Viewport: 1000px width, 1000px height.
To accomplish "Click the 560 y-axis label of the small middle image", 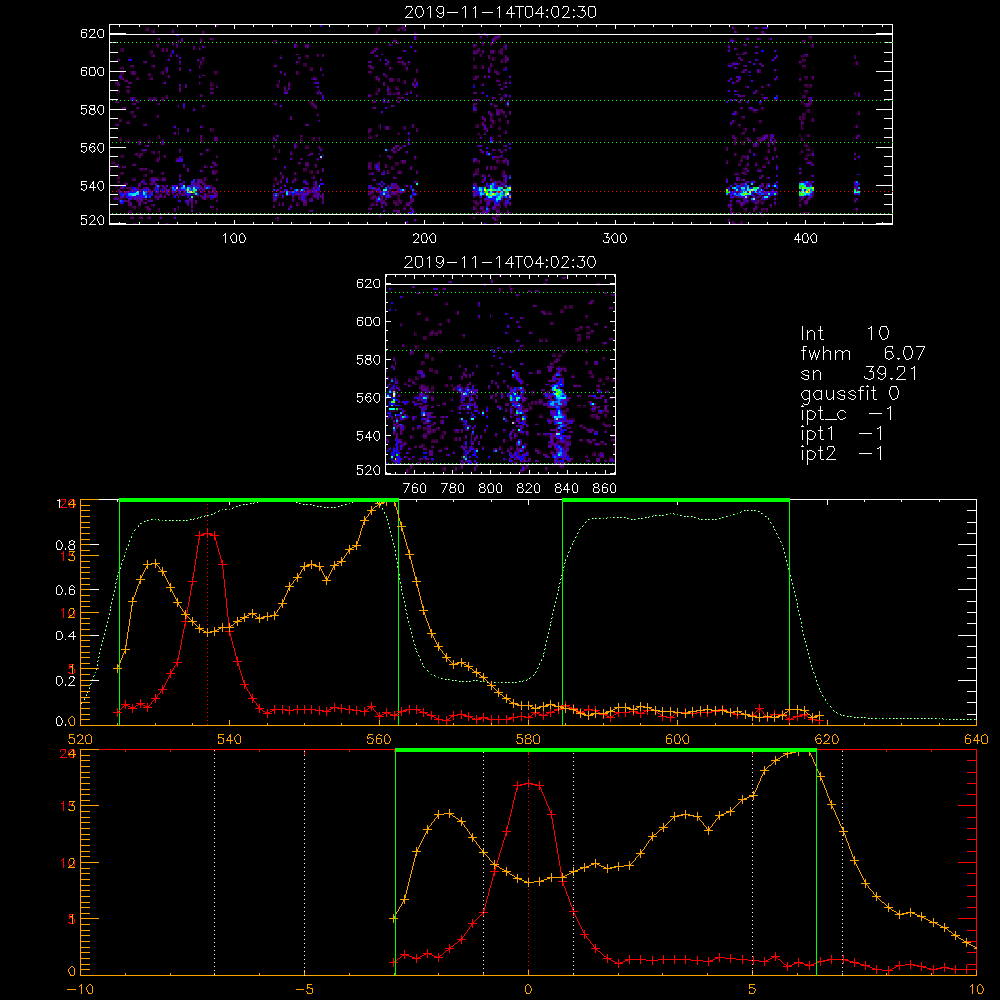I will [369, 398].
